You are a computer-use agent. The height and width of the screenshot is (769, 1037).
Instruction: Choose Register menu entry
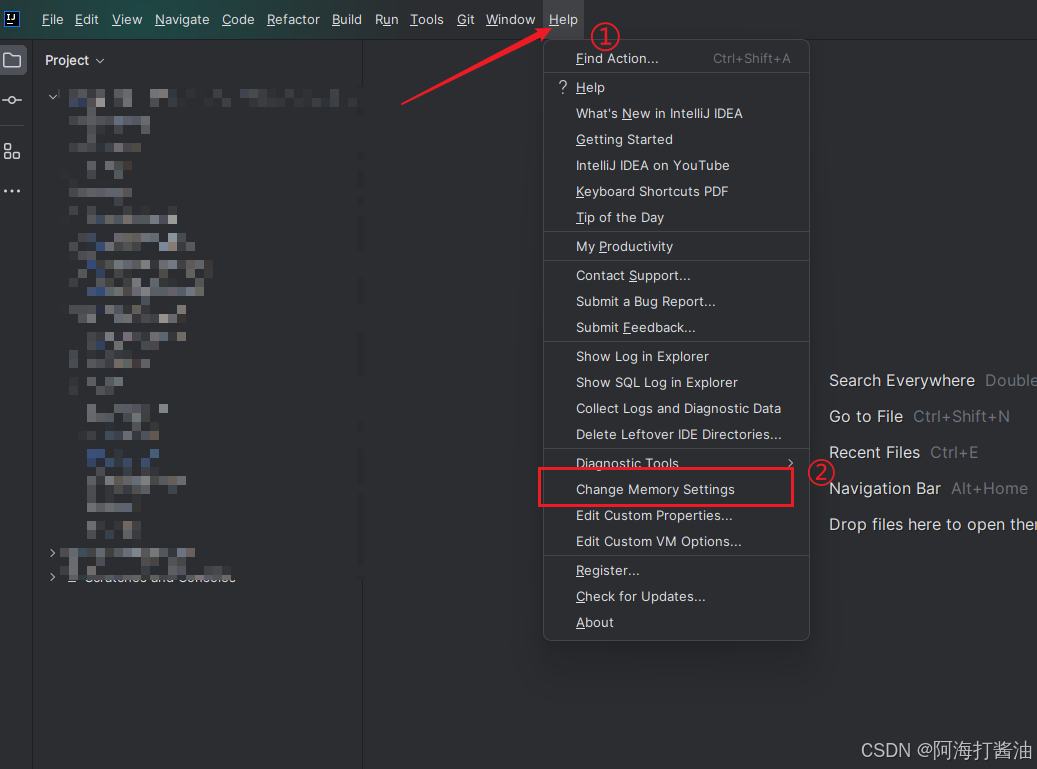click(676, 571)
